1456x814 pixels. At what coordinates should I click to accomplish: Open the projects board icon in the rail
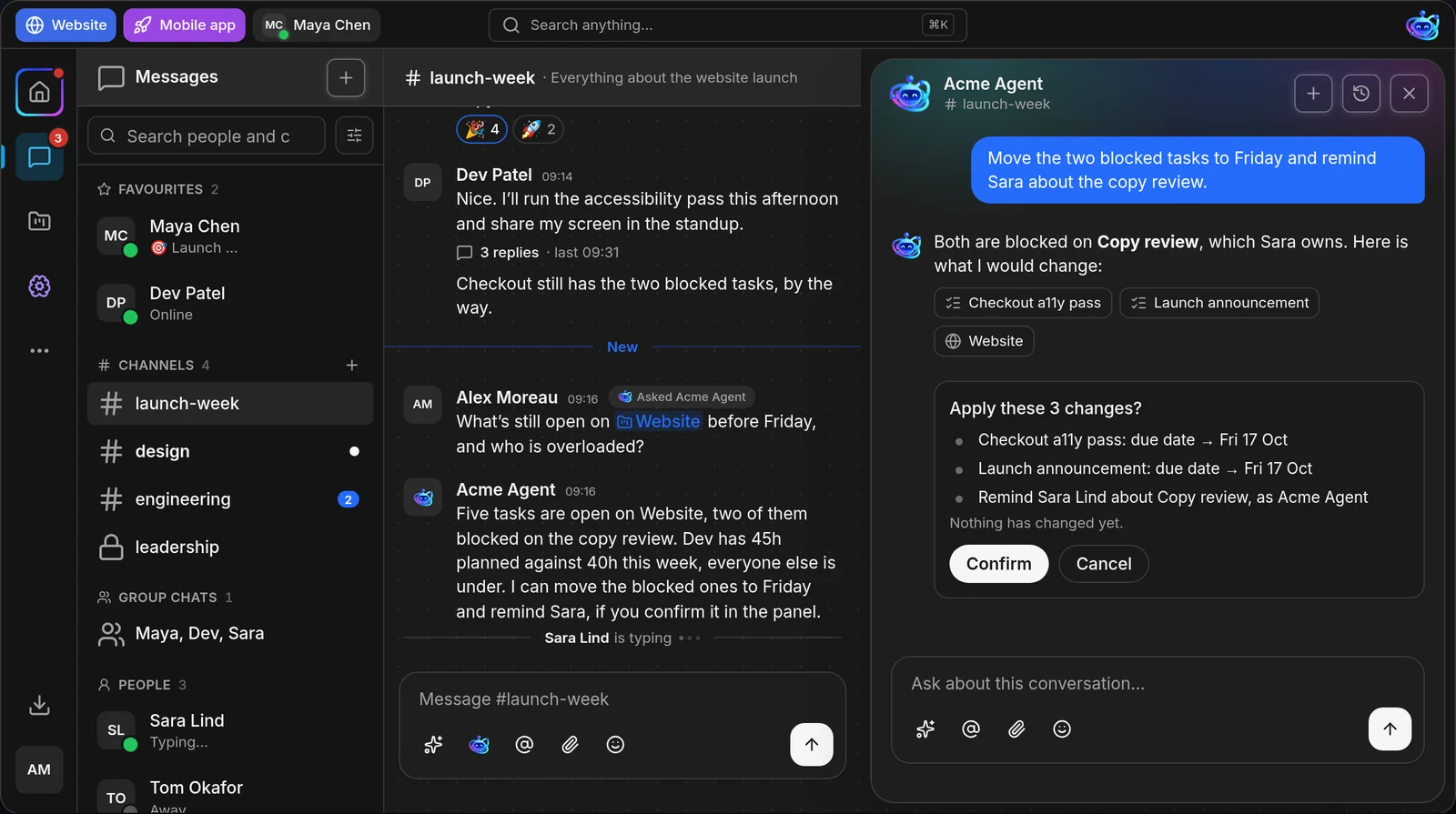[x=39, y=221]
